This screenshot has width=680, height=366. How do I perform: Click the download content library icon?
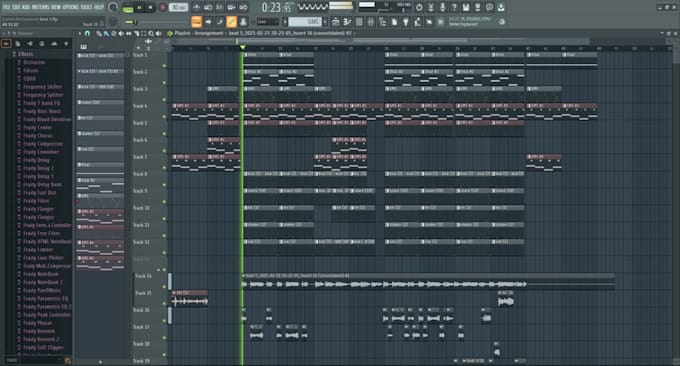[501, 7]
